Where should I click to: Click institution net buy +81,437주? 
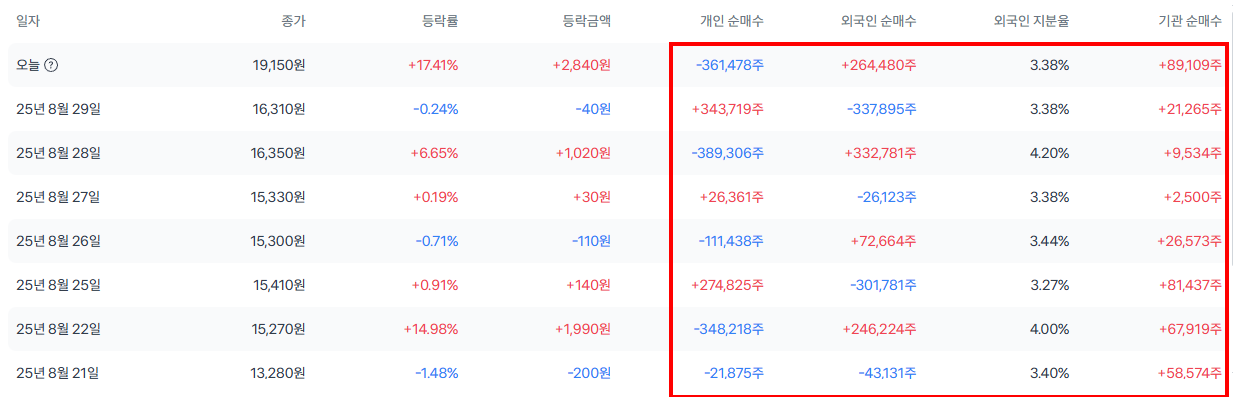coord(1191,285)
